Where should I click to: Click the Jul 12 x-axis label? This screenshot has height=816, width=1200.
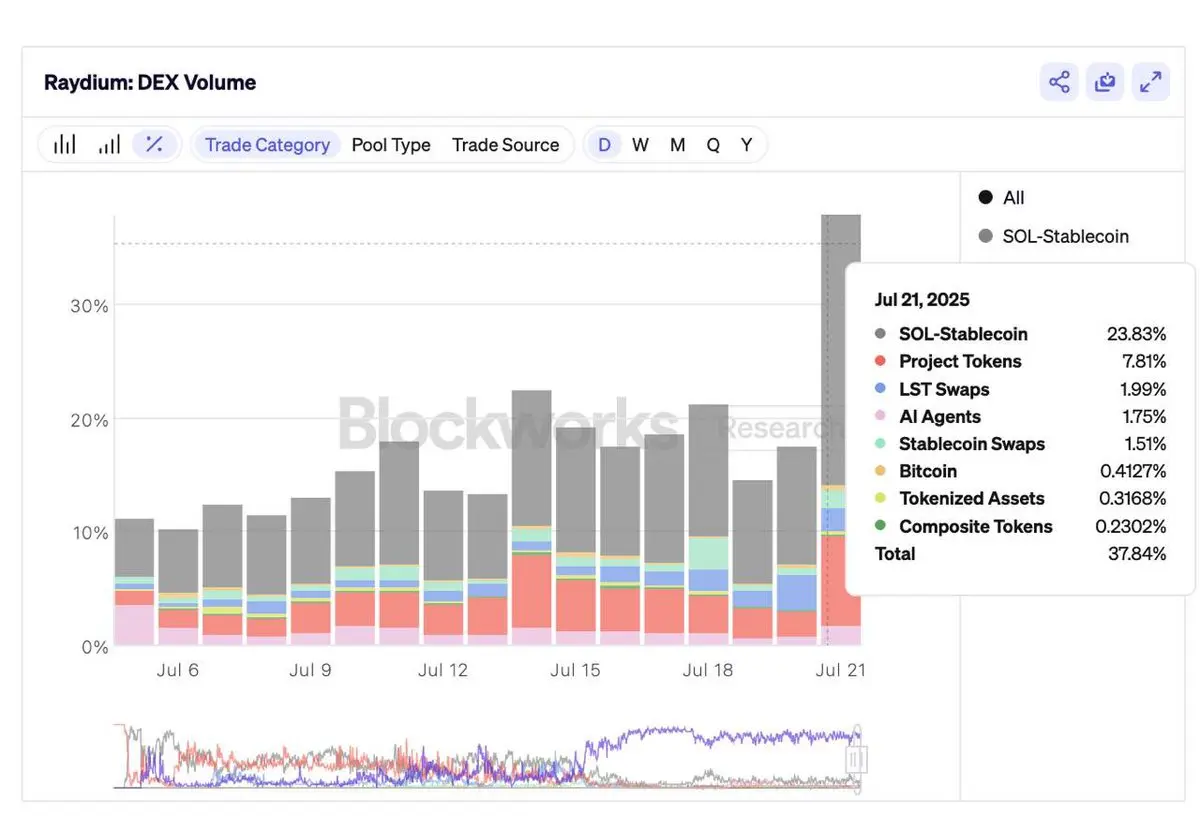[443, 670]
